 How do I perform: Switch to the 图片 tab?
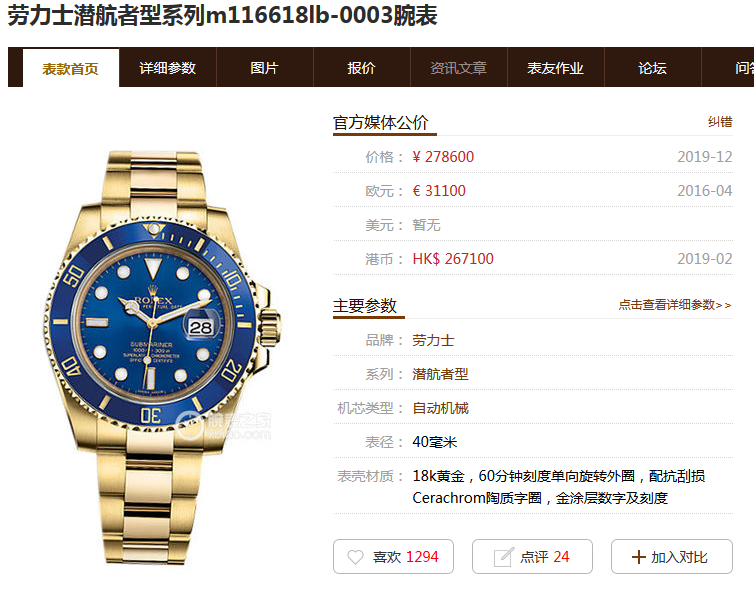[x=264, y=68]
